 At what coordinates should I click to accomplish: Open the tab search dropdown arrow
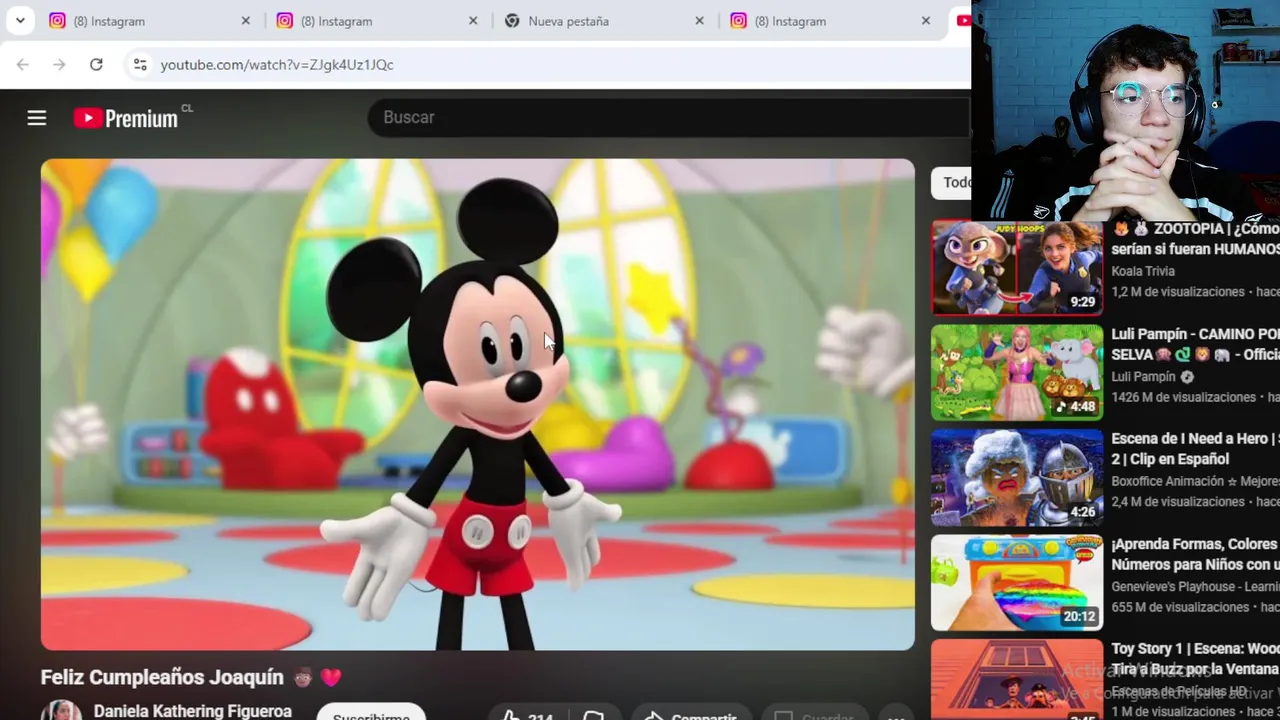[x=20, y=20]
